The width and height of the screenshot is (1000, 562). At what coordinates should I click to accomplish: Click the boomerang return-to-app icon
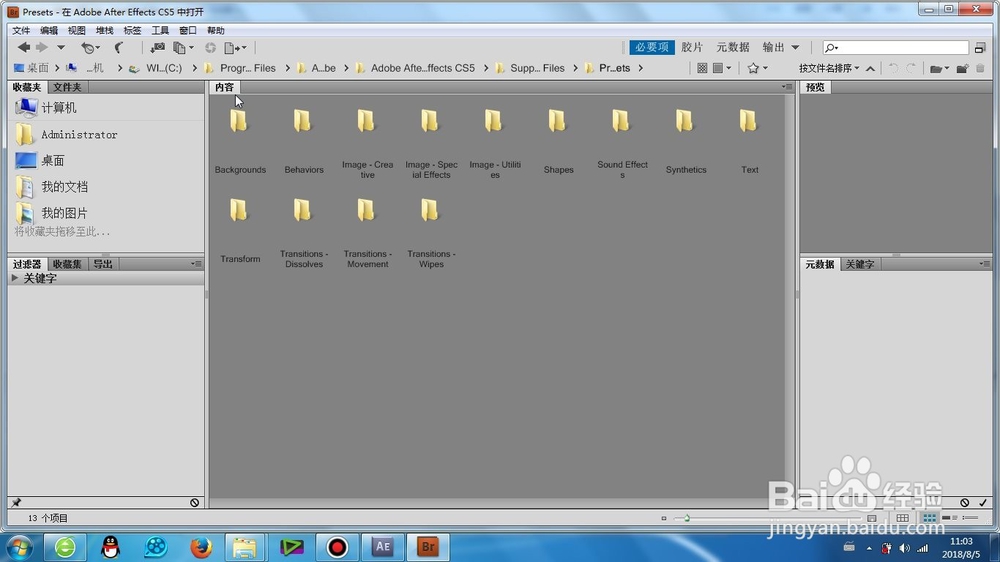(119, 47)
